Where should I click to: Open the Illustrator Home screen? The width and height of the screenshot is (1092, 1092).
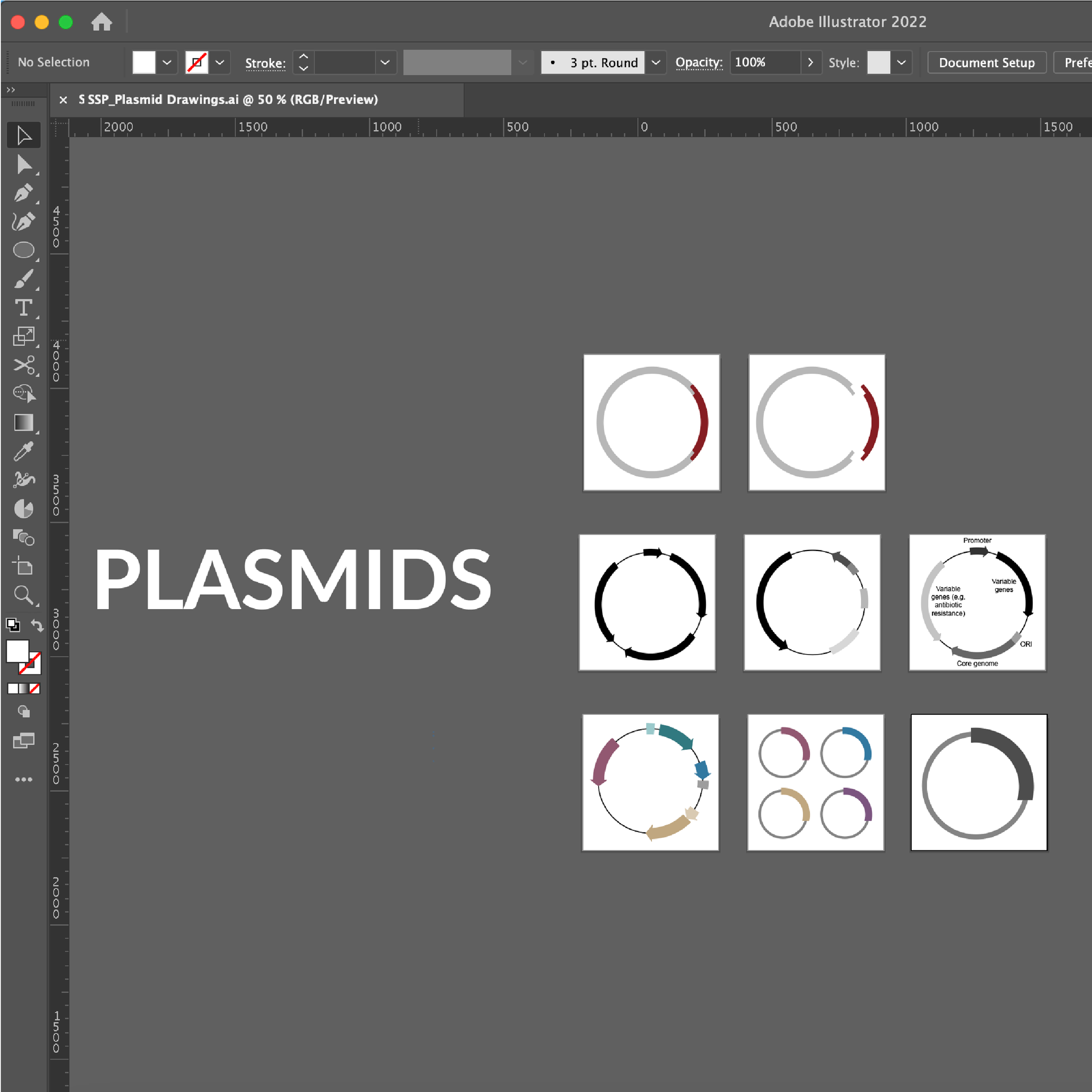pyautogui.click(x=102, y=22)
